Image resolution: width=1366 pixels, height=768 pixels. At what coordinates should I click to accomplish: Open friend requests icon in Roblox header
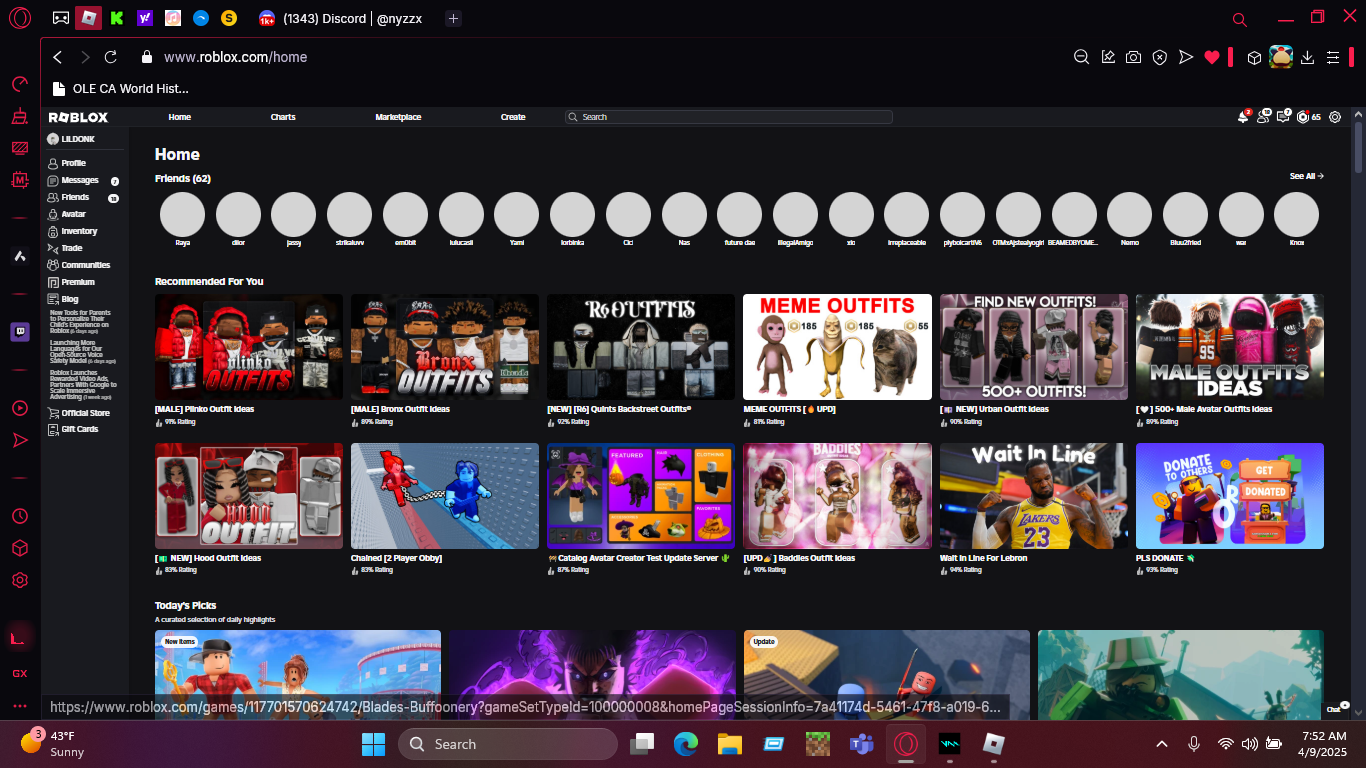click(x=1263, y=117)
